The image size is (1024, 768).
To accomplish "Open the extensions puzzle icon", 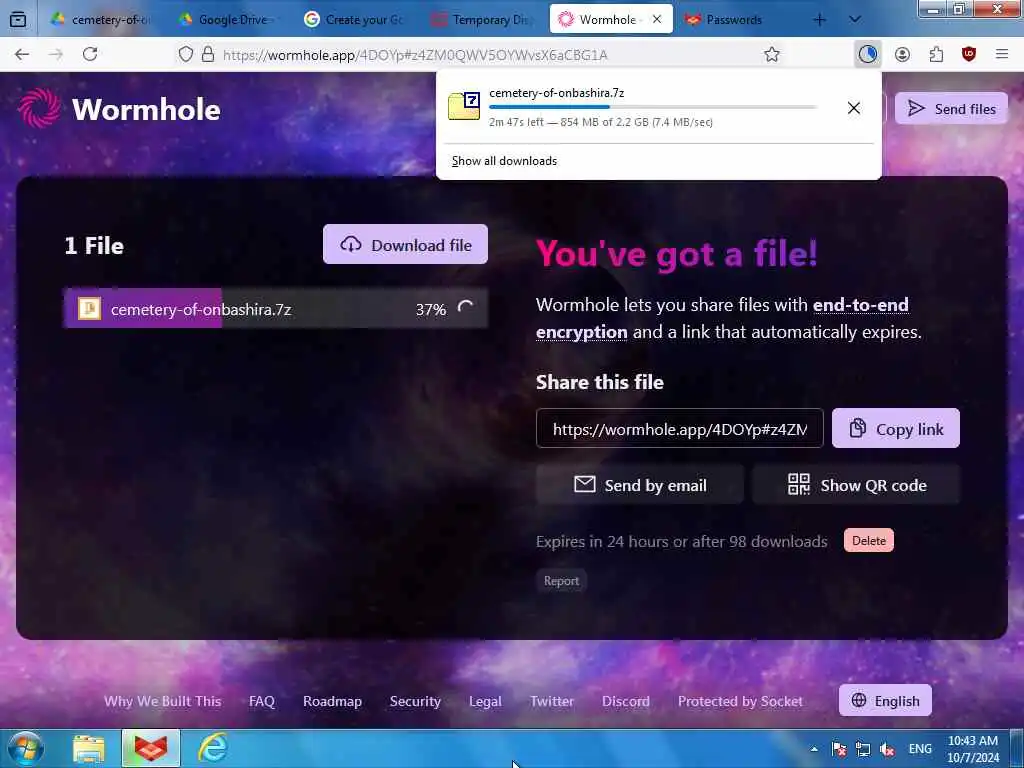I will coord(936,54).
